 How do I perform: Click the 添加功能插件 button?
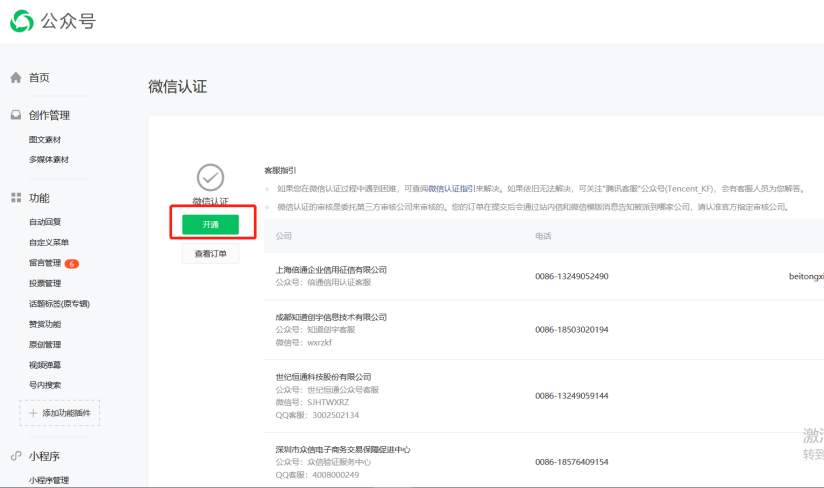[x=59, y=413]
